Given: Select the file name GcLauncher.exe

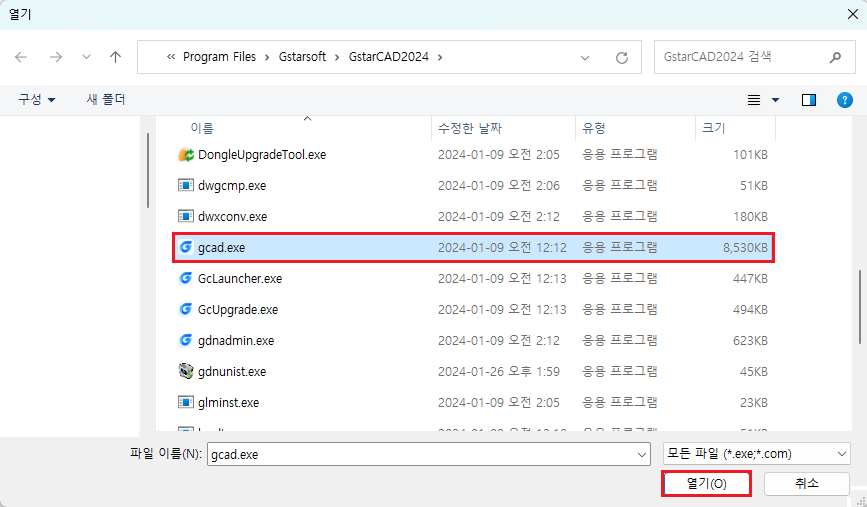Looking at the screenshot, I should pyautogui.click(x=240, y=279).
